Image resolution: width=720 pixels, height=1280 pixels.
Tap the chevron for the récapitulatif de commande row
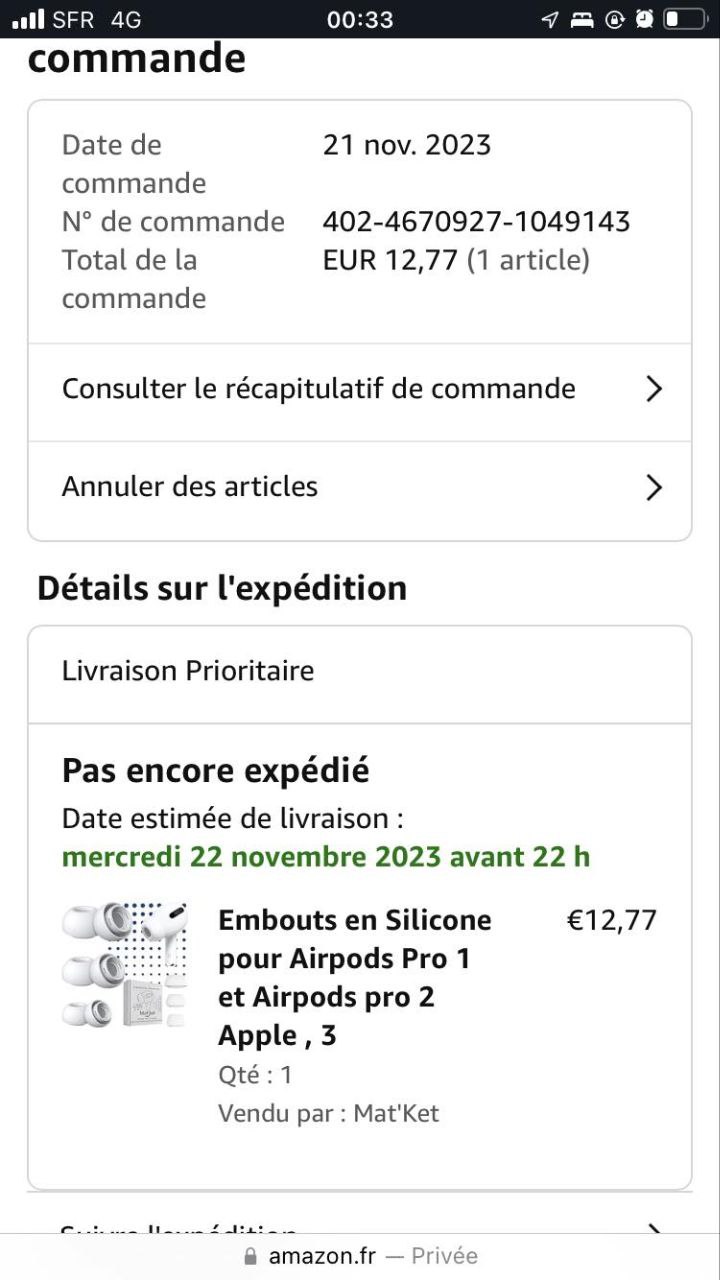(x=654, y=389)
